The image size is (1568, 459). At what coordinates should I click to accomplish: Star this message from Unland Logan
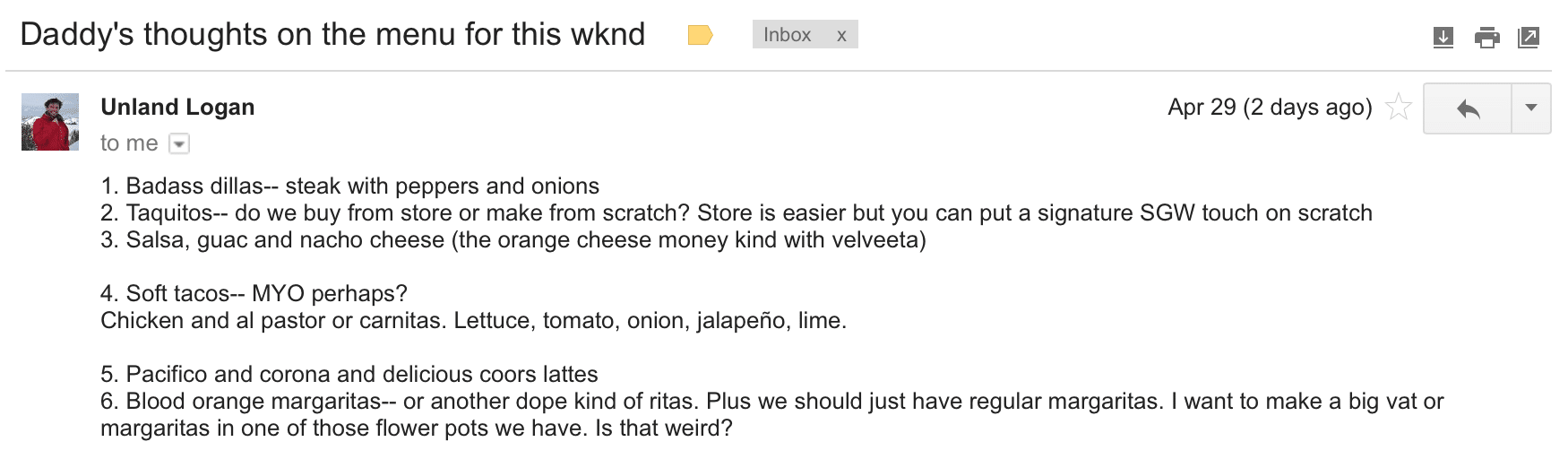pos(1398,108)
